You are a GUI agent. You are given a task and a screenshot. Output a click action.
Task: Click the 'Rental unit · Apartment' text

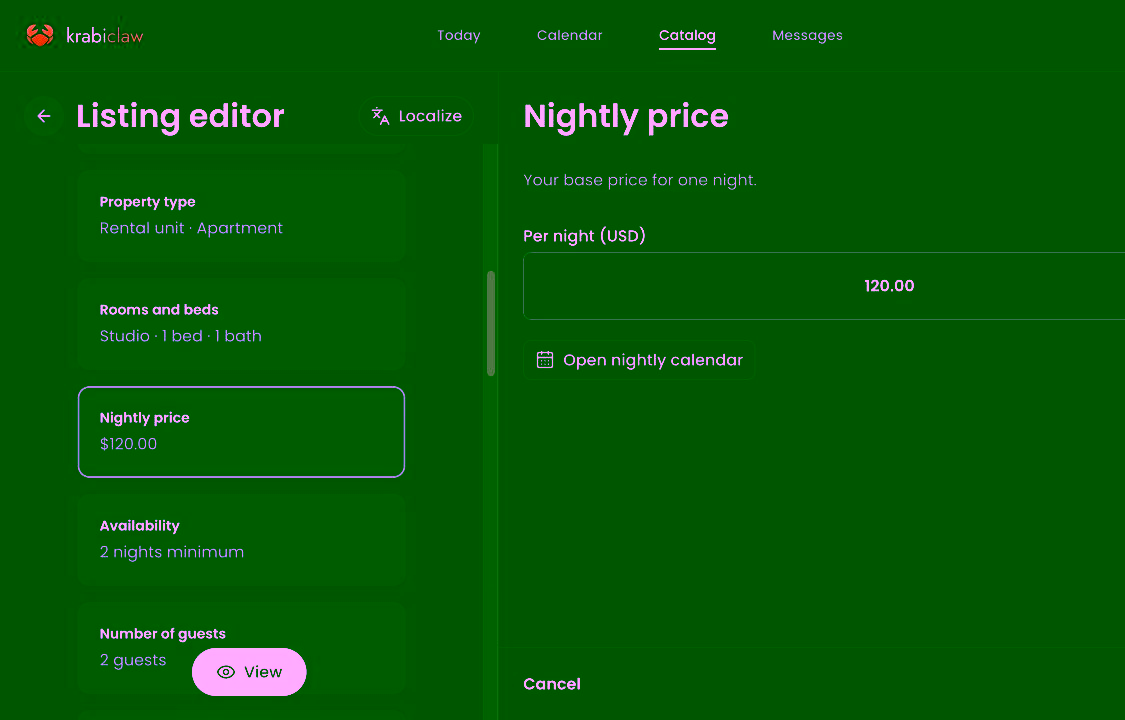(x=191, y=228)
